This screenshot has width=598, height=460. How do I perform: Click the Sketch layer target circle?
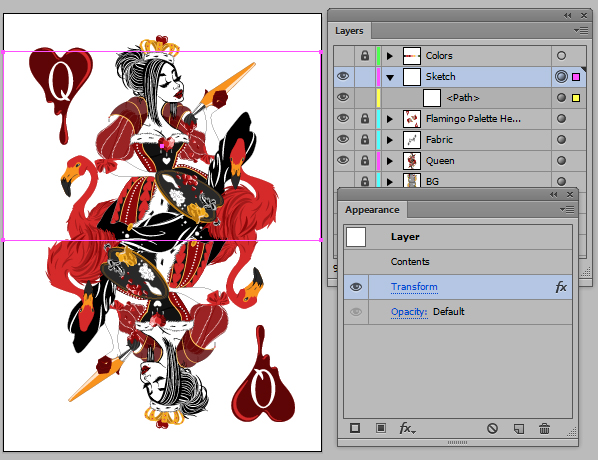click(561, 76)
